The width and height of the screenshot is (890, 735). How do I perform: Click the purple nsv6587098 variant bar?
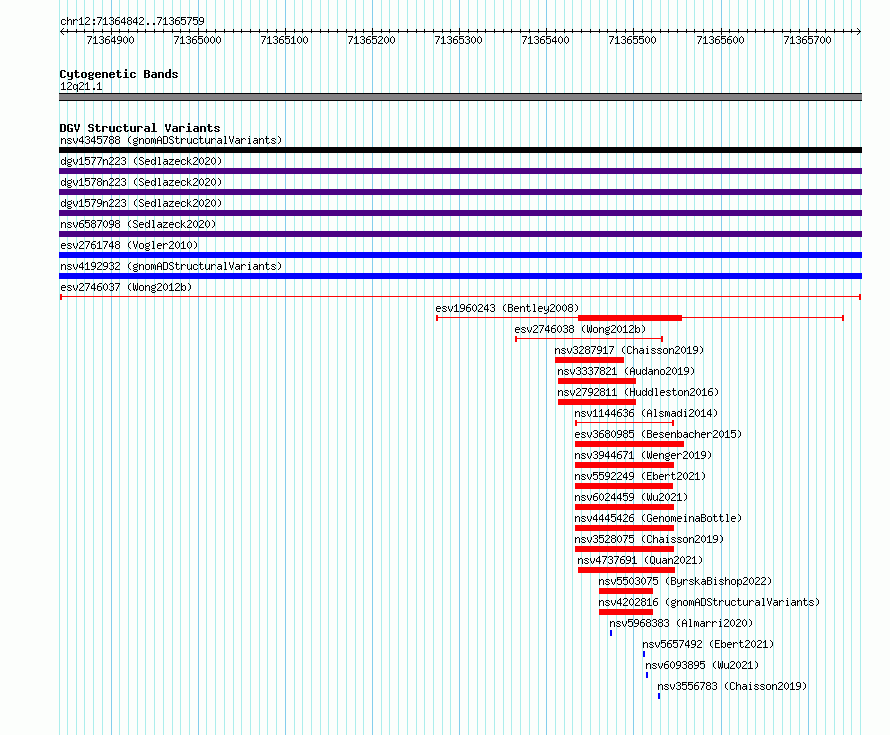(460, 234)
